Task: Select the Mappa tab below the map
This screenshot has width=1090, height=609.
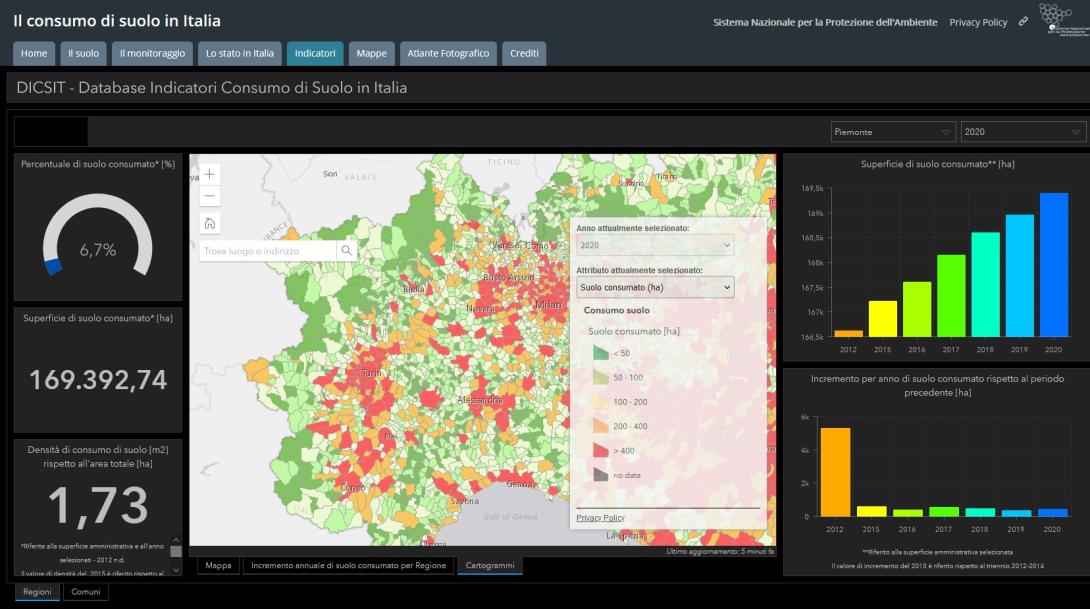Action: tap(218, 566)
